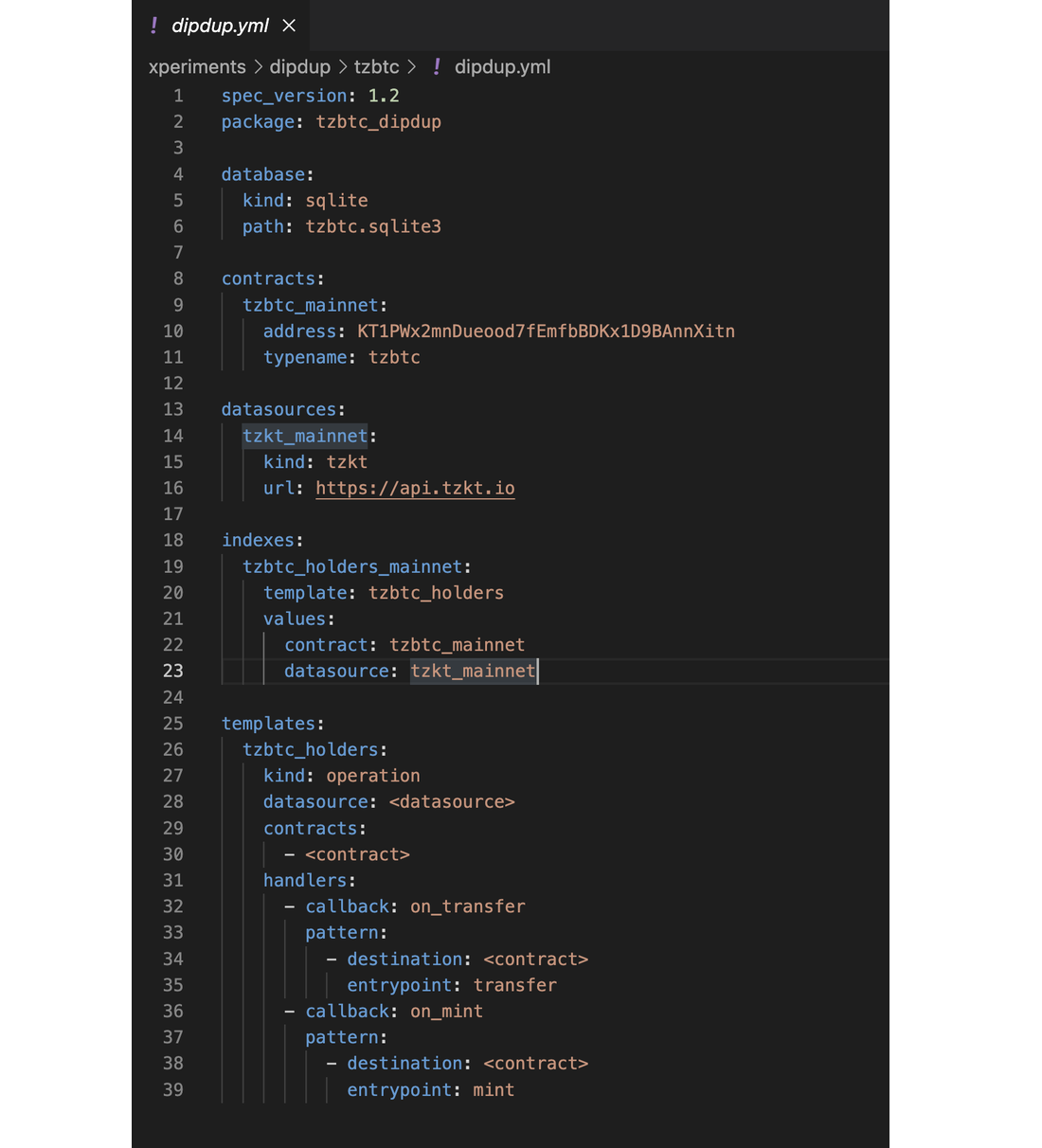Open the xperiments breadcrumb folder
The image size is (1042, 1148).
point(197,66)
